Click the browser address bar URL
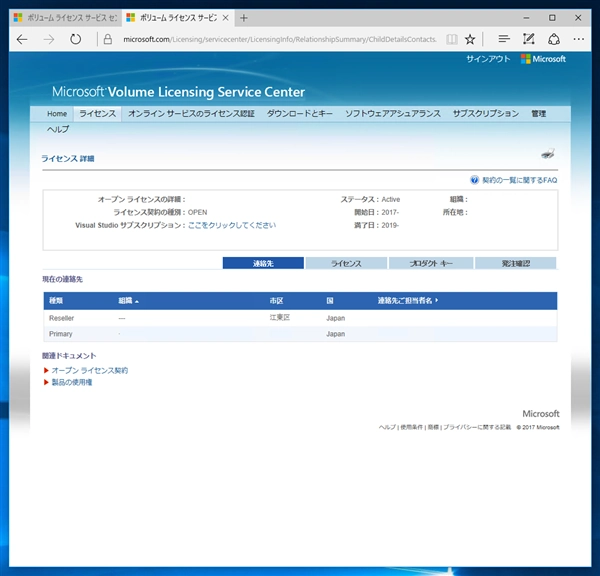600x576 pixels. (280, 39)
